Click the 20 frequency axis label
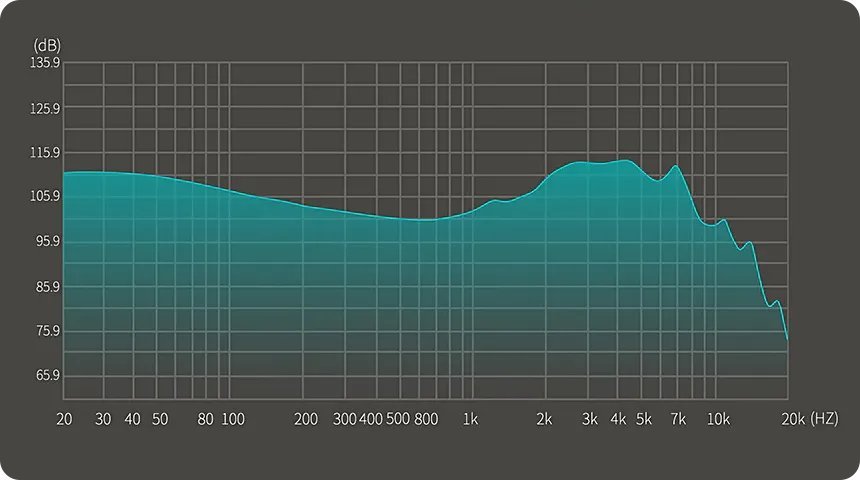Screen dimensions: 860x480 tap(64, 419)
